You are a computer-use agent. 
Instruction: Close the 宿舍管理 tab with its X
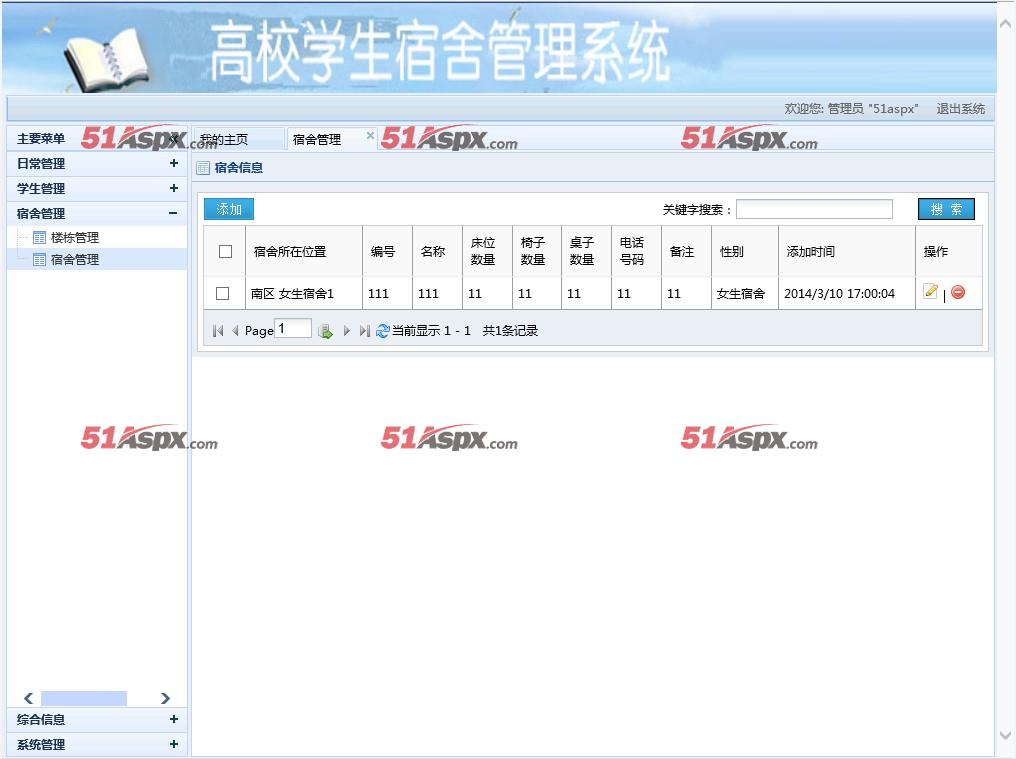[370, 136]
